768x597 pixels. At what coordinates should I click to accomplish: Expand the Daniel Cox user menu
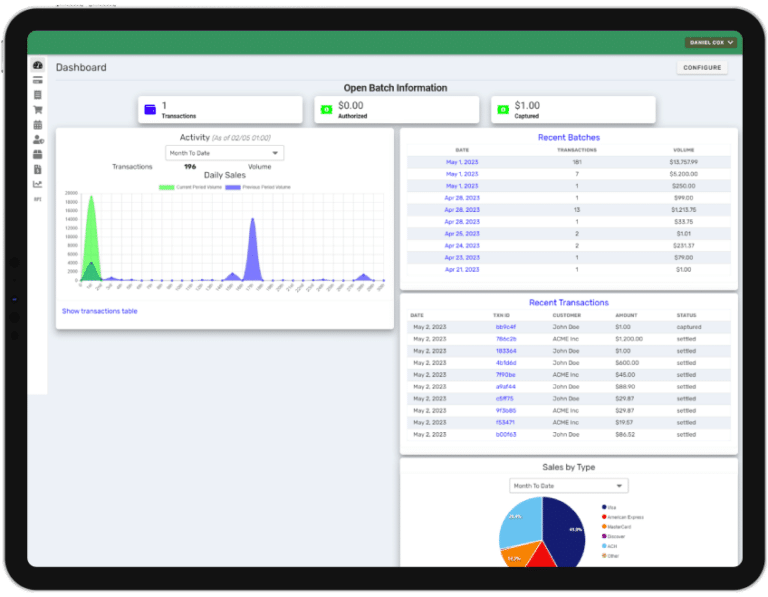point(711,43)
